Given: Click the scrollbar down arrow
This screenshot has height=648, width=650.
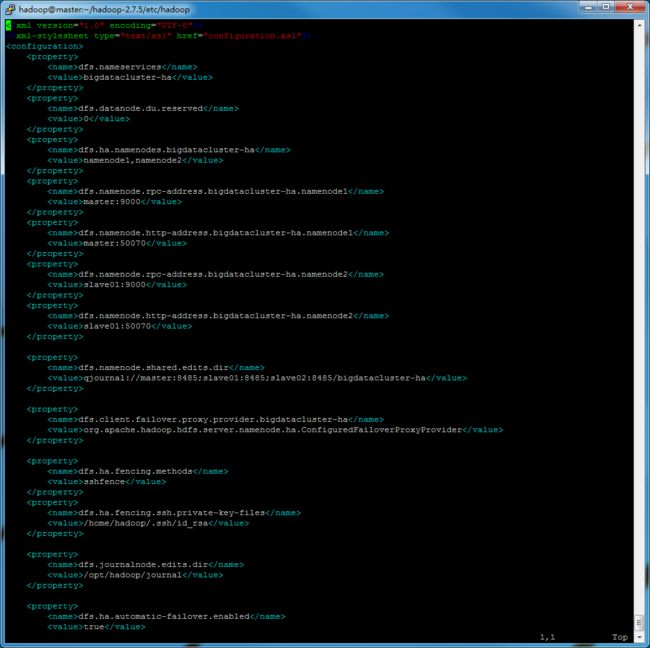Looking at the screenshot, I should 639,636.
